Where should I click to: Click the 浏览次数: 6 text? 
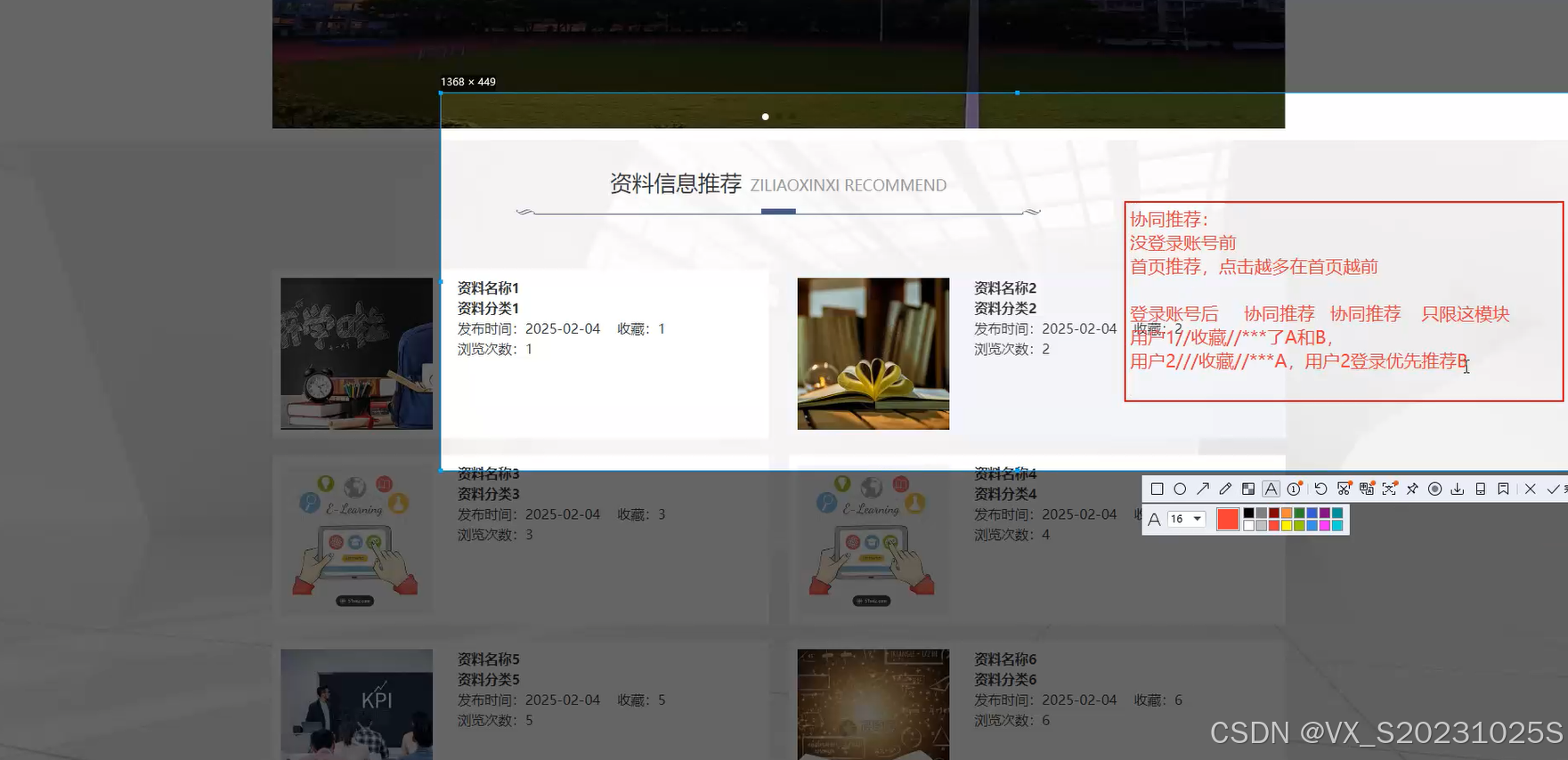[1012, 720]
